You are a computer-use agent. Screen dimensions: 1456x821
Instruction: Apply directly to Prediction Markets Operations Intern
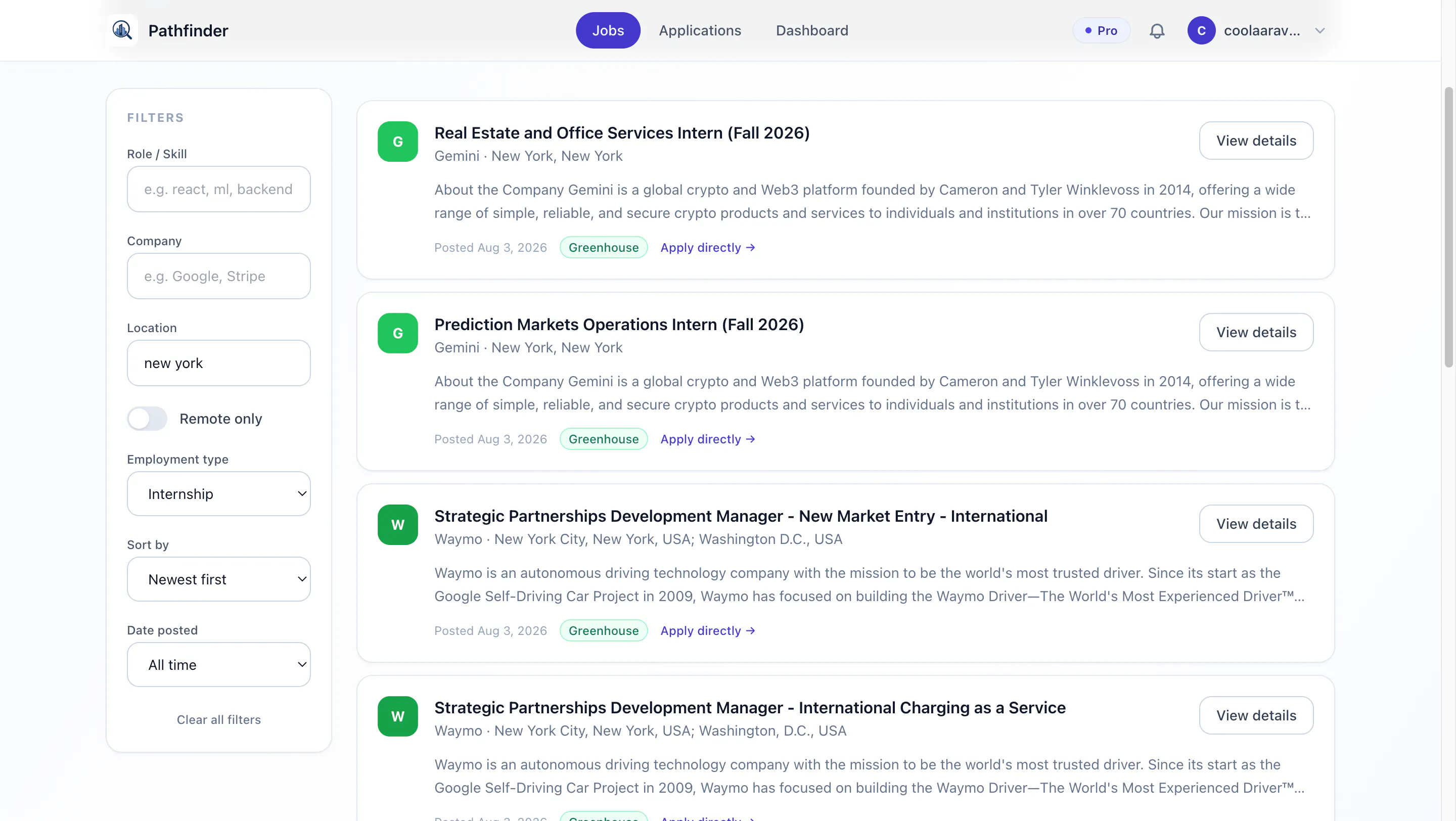coord(708,439)
